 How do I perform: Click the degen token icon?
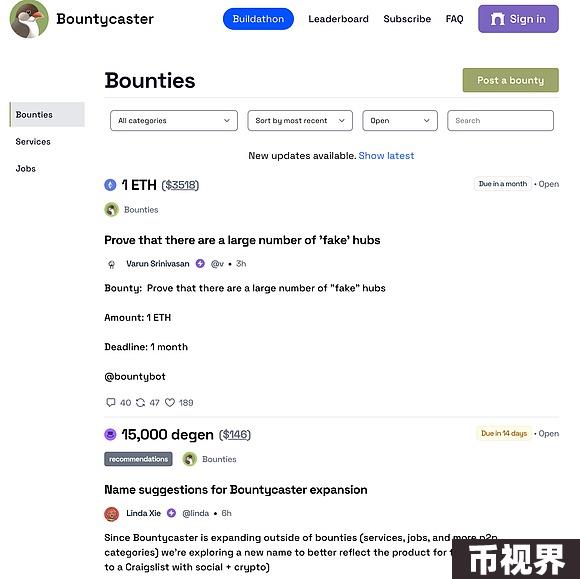point(110,434)
